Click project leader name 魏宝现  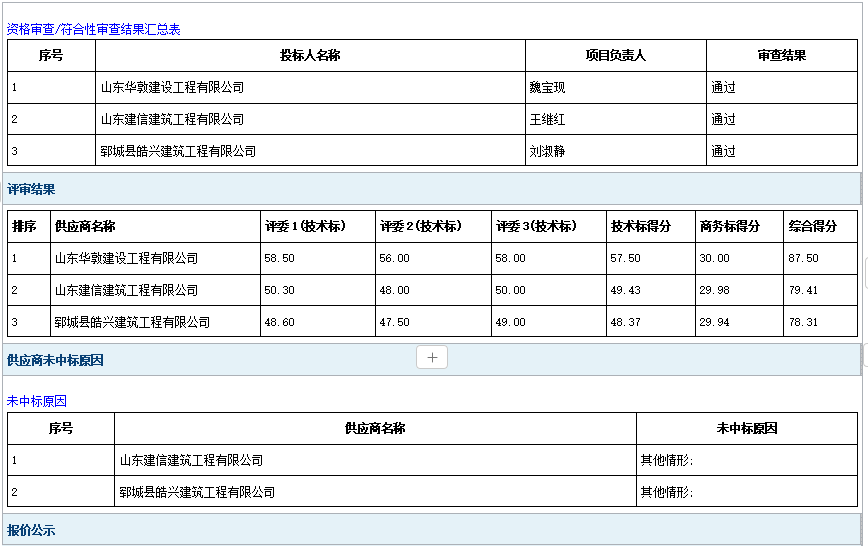pos(547,87)
